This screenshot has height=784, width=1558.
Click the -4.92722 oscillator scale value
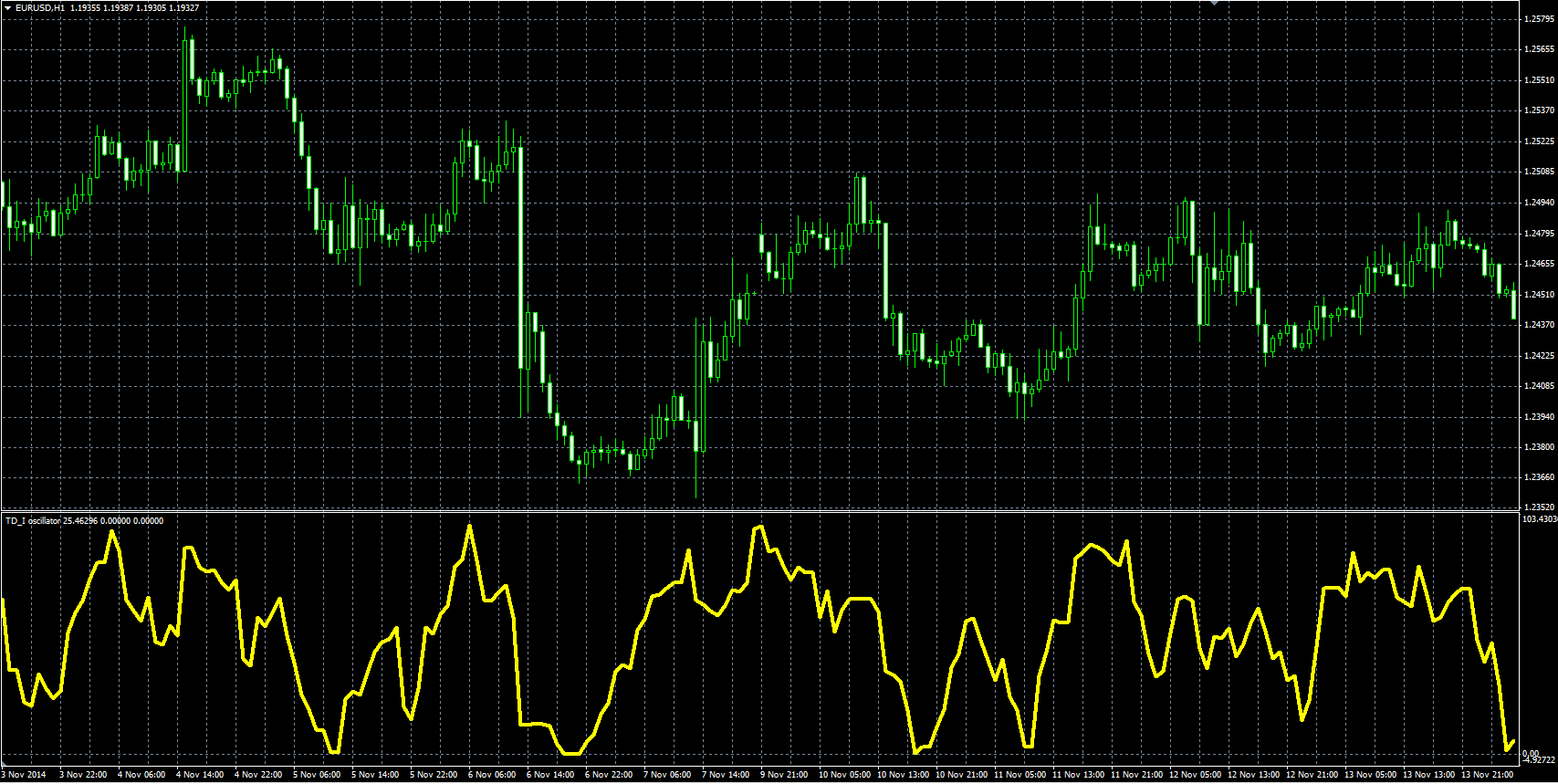coord(1539,759)
